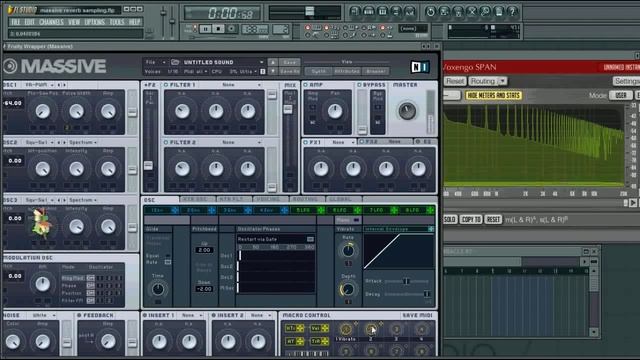The image size is (640, 360).
Task: Click the Massive logo circle icon
Action: coord(10,66)
